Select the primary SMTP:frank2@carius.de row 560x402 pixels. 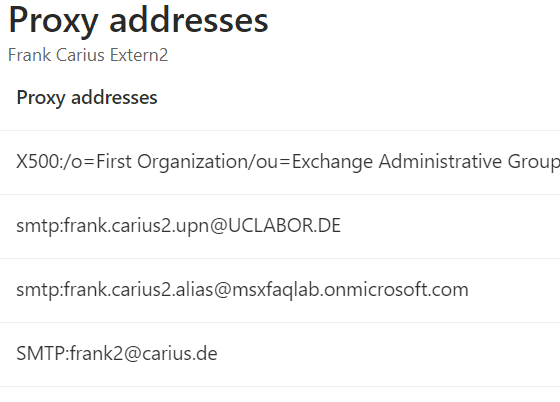tap(280, 354)
